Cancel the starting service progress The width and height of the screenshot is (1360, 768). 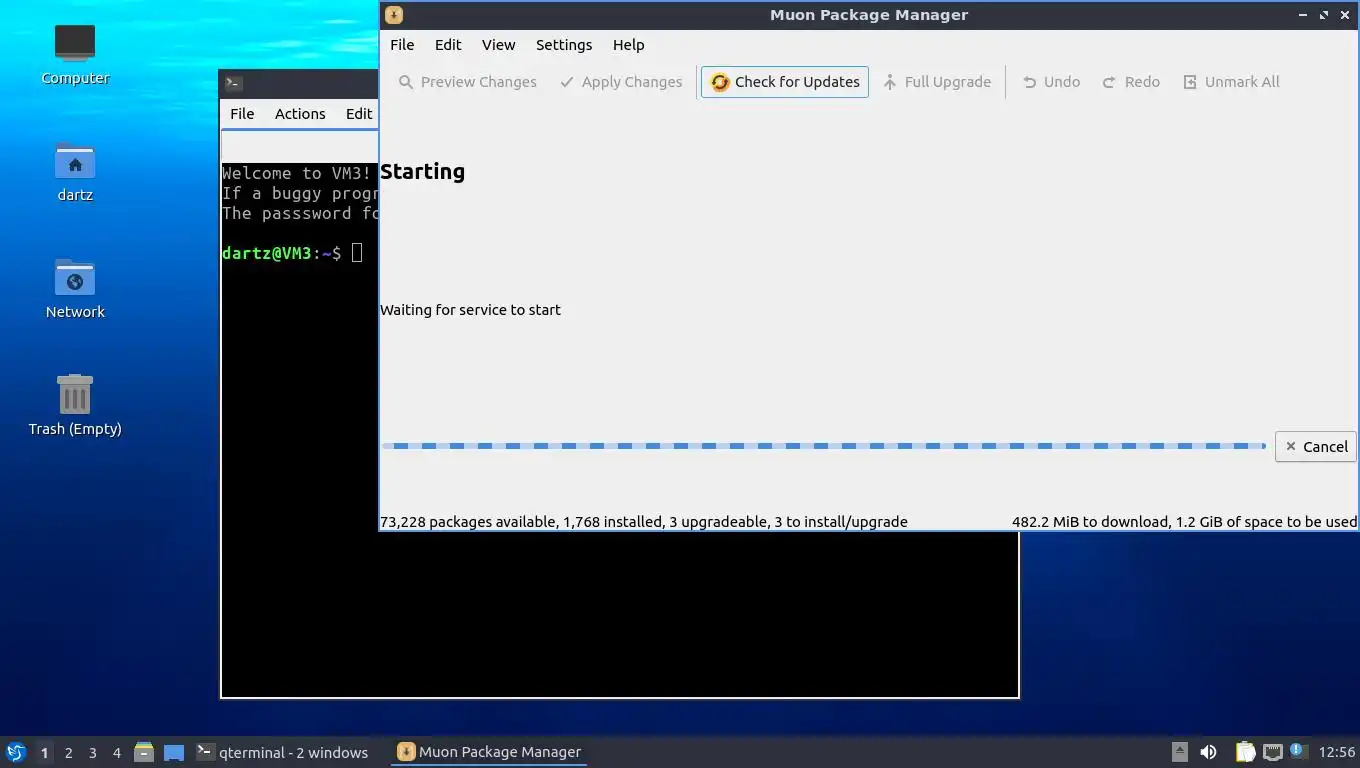pos(1316,447)
